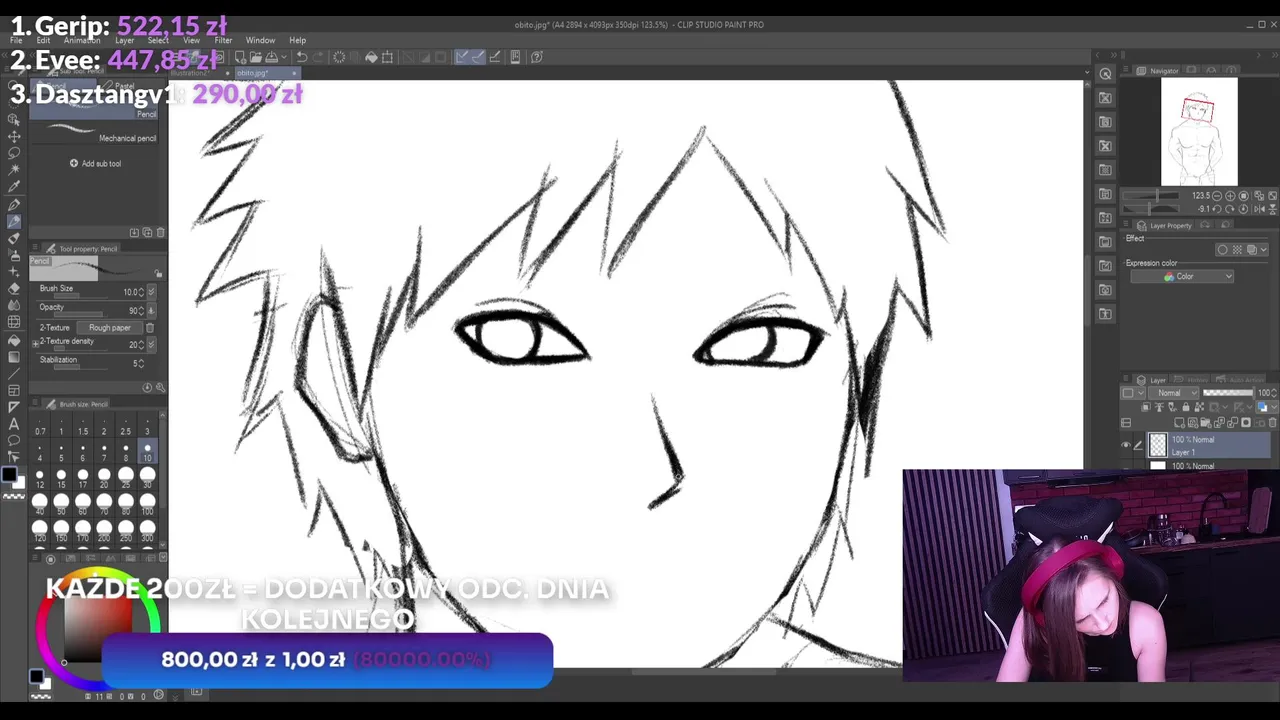Select the Eraser tool
1280x720 pixels.
14,288
